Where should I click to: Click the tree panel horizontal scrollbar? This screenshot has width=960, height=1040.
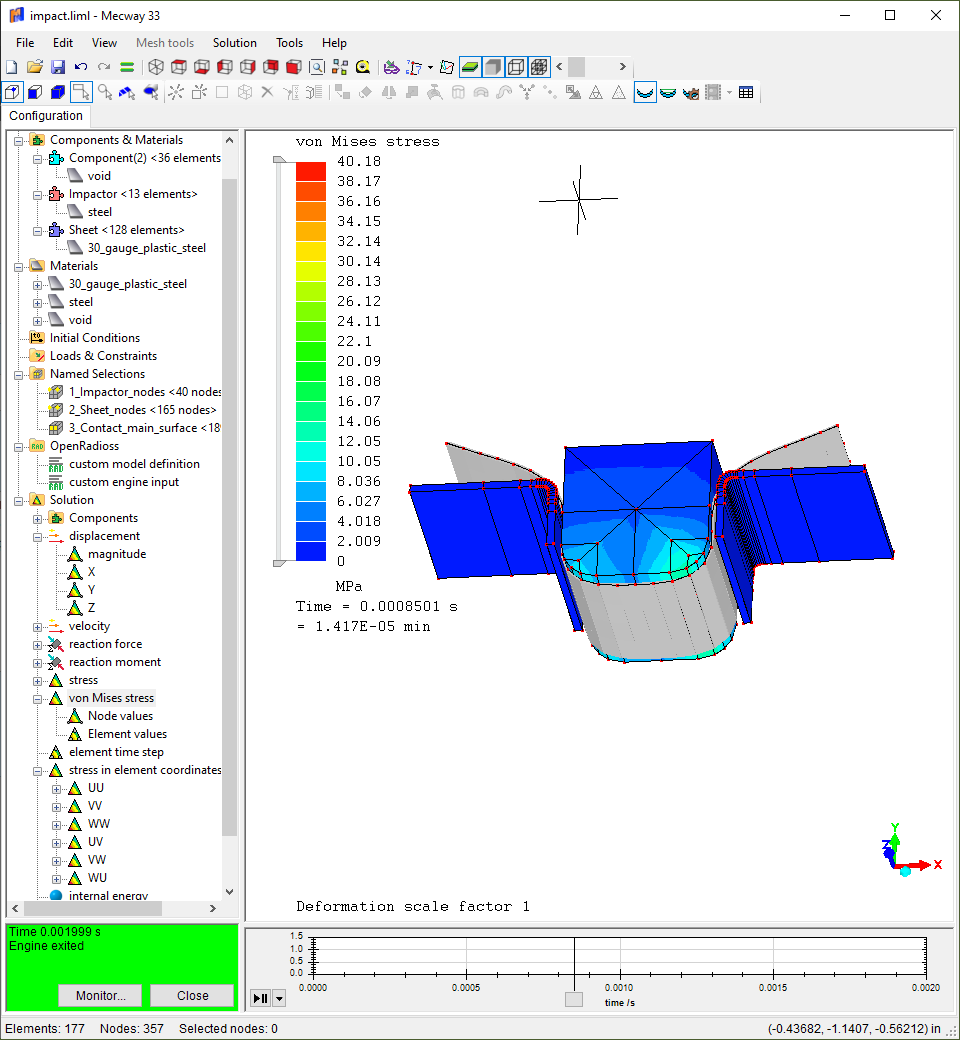[93, 908]
